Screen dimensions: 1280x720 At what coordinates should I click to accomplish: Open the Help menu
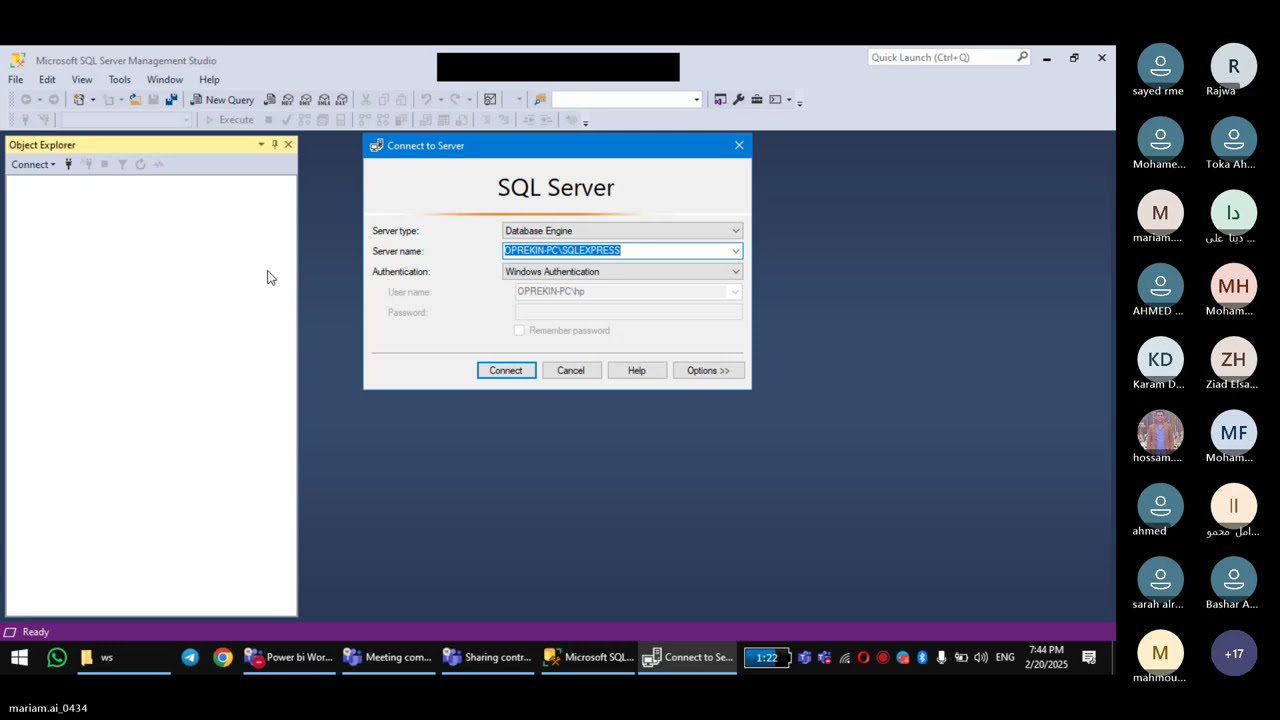(209, 79)
